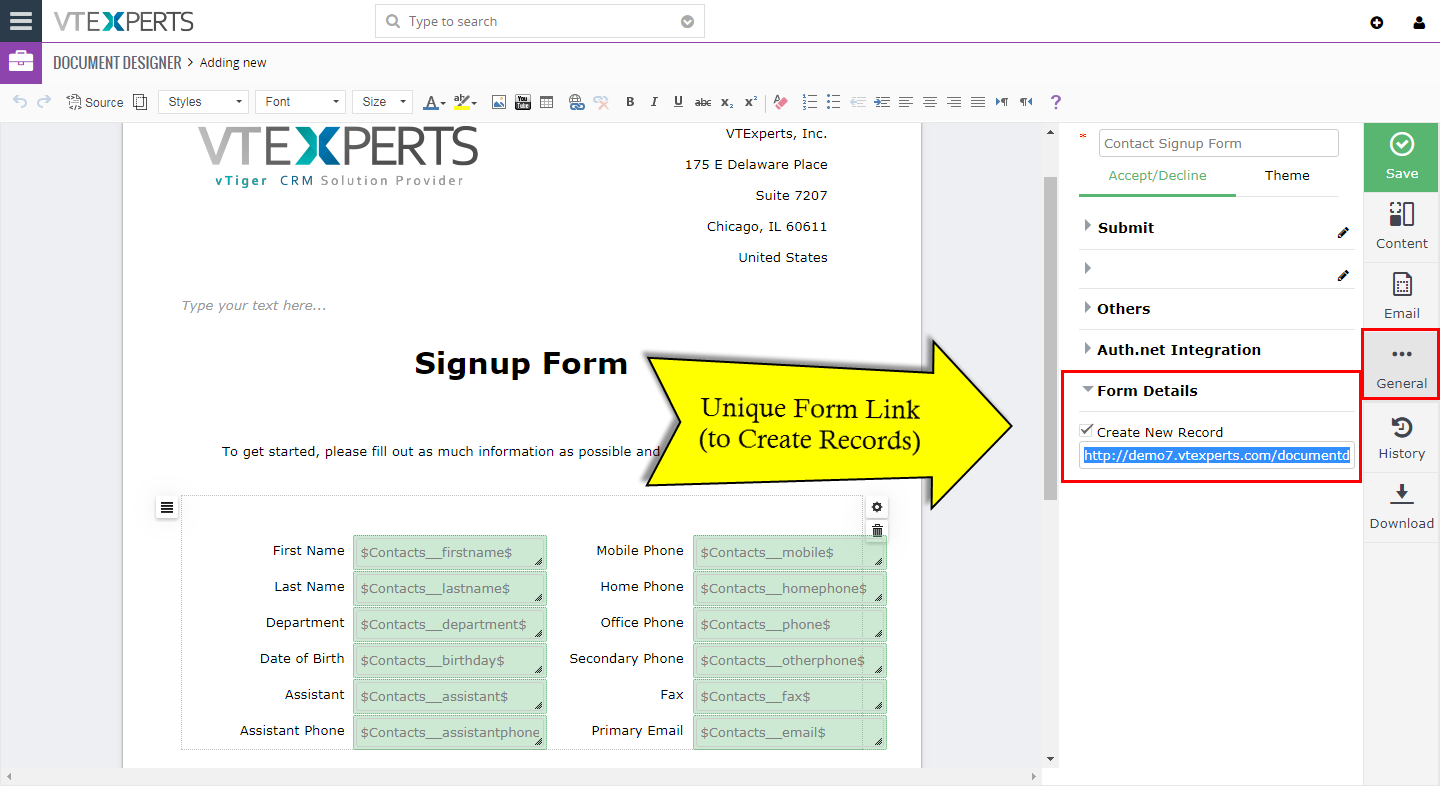Open the user profile icon
Viewport: 1440px width, 809px height.
point(1419,22)
